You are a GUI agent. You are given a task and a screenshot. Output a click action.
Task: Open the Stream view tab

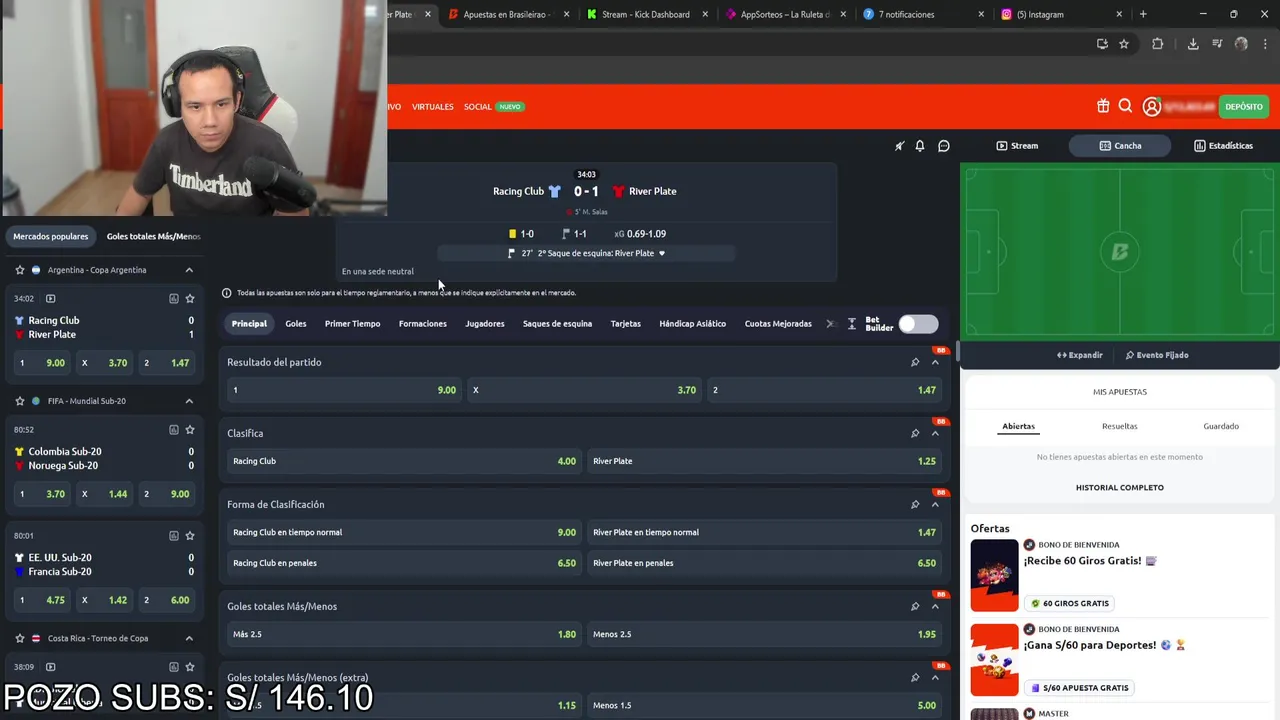click(x=1017, y=146)
